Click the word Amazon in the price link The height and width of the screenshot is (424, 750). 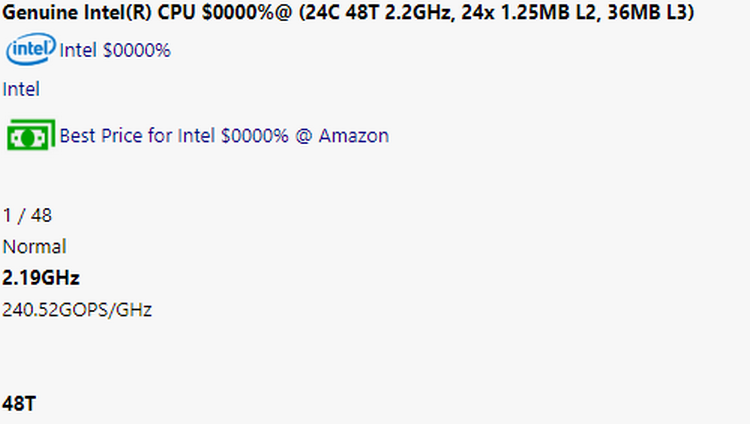pos(353,136)
